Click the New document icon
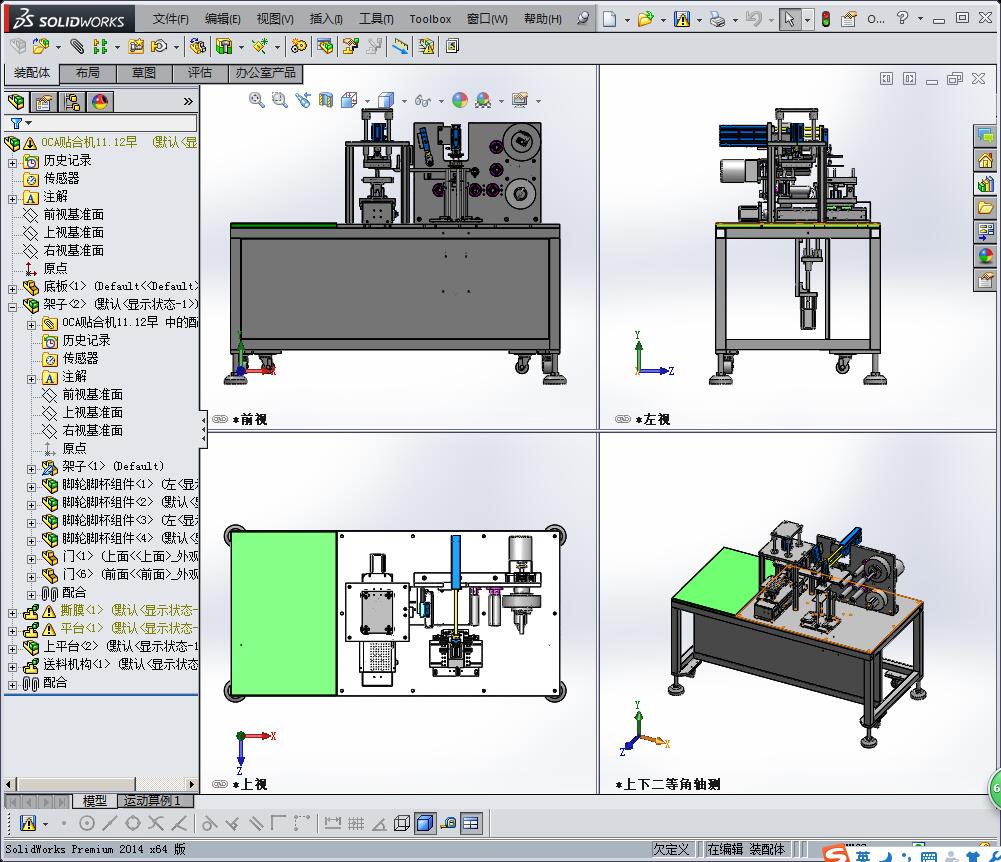 [610, 19]
